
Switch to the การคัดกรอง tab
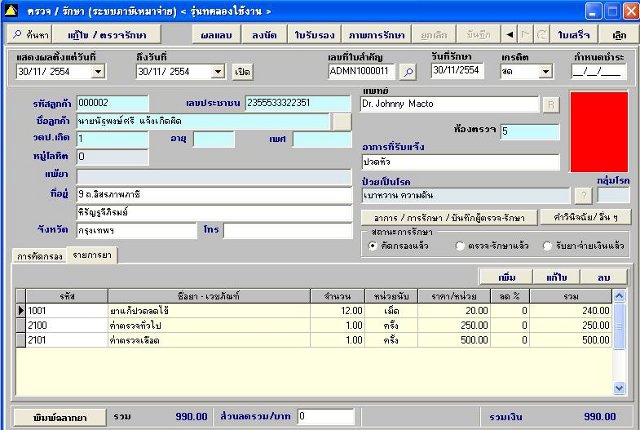(38, 256)
